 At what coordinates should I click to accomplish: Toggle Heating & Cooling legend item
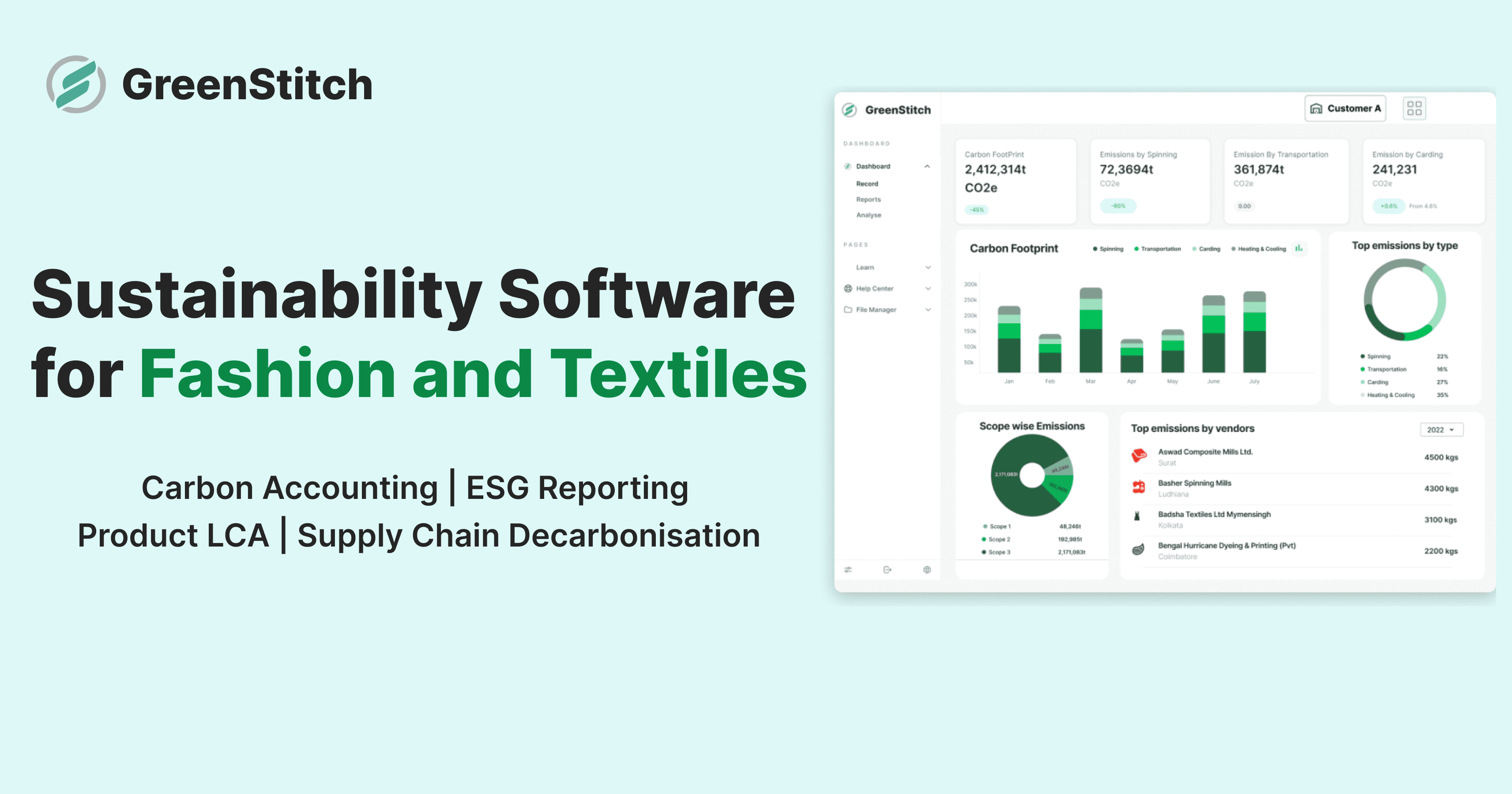(x=1258, y=249)
